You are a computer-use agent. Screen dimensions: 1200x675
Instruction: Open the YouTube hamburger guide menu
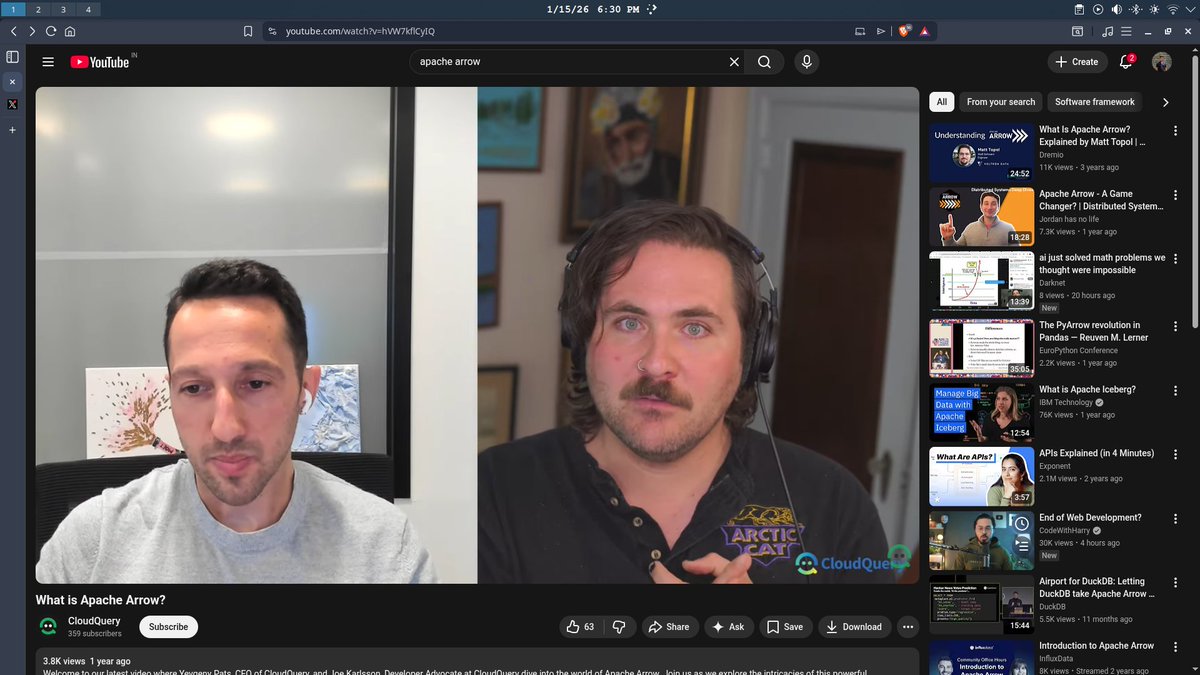48,62
